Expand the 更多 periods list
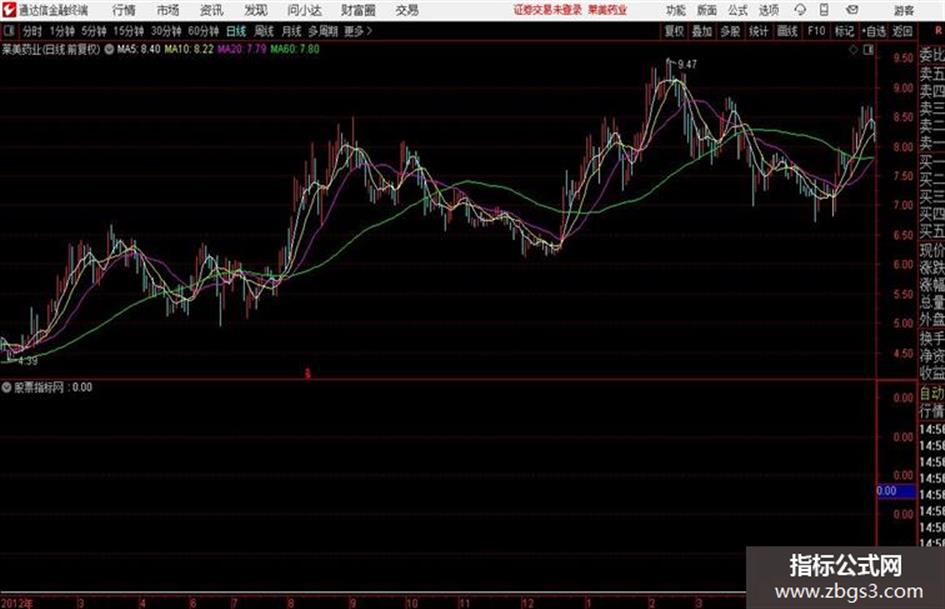945x609 pixels. pos(358,31)
